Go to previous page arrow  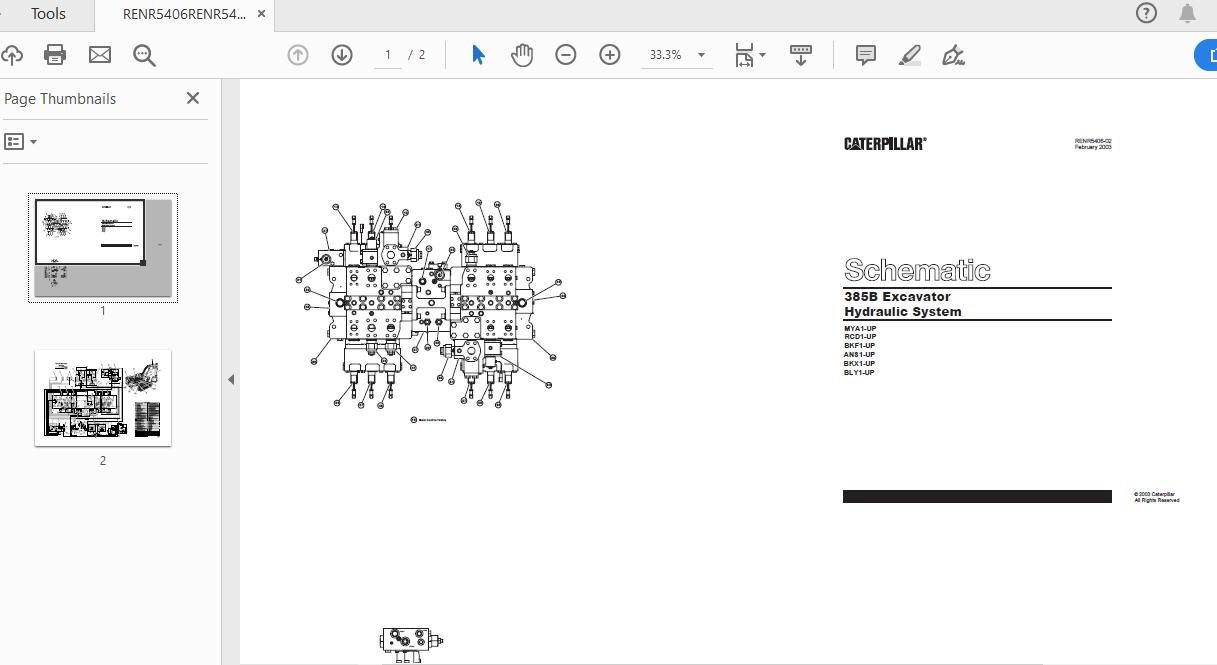point(298,55)
